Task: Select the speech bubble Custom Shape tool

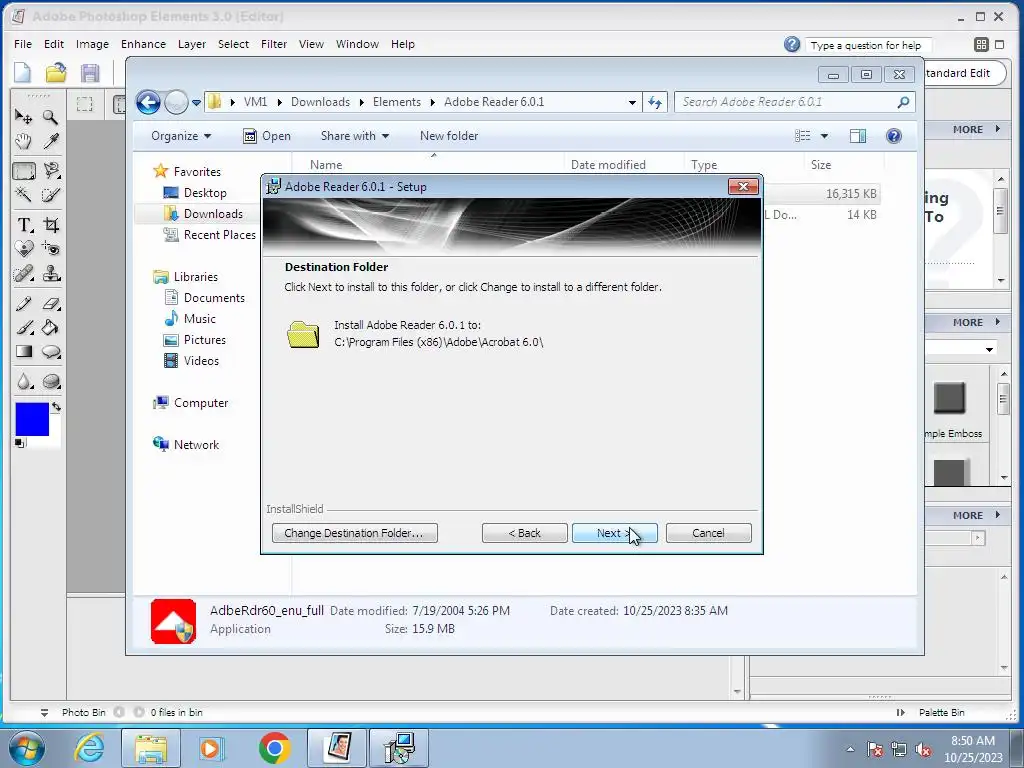Action: pyautogui.click(x=51, y=352)
